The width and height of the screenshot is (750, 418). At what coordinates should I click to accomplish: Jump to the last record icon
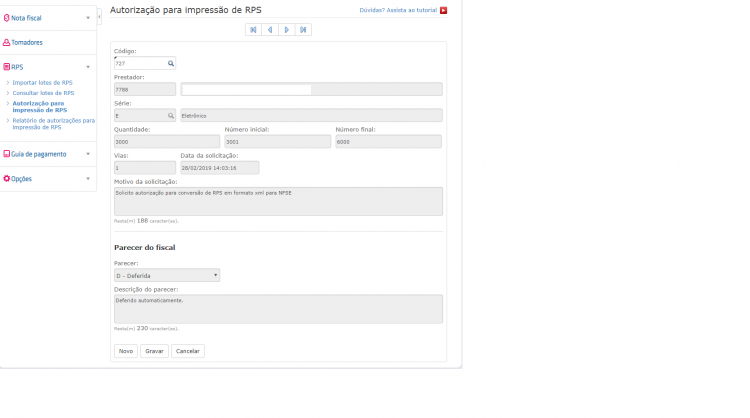(x=303, y=30)
